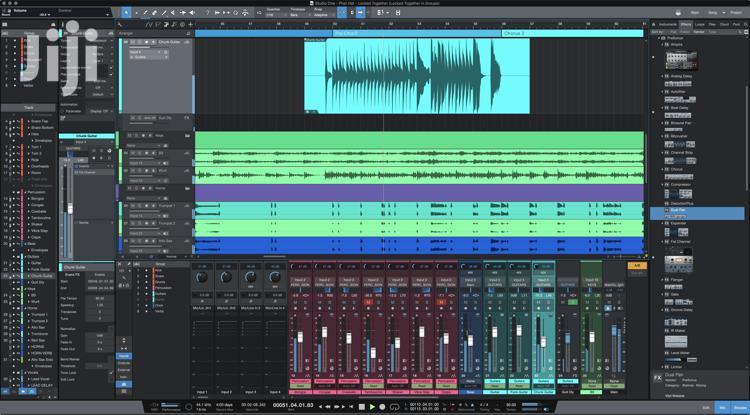Click the Mix view button
The height and width of the screenshot is (415, 750).
pos(723,407)
